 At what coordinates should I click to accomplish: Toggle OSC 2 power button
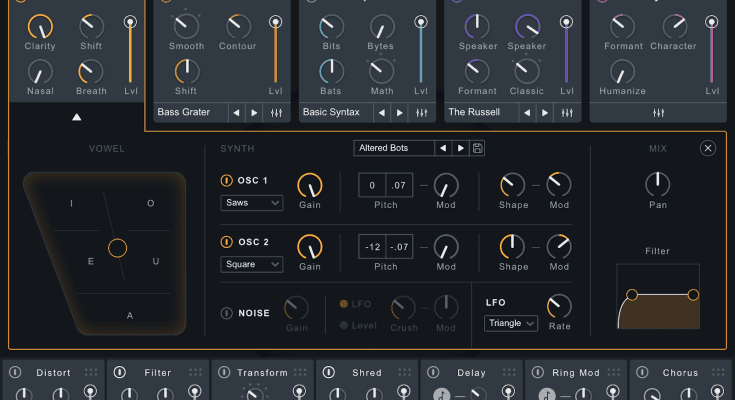pos(226,242)
